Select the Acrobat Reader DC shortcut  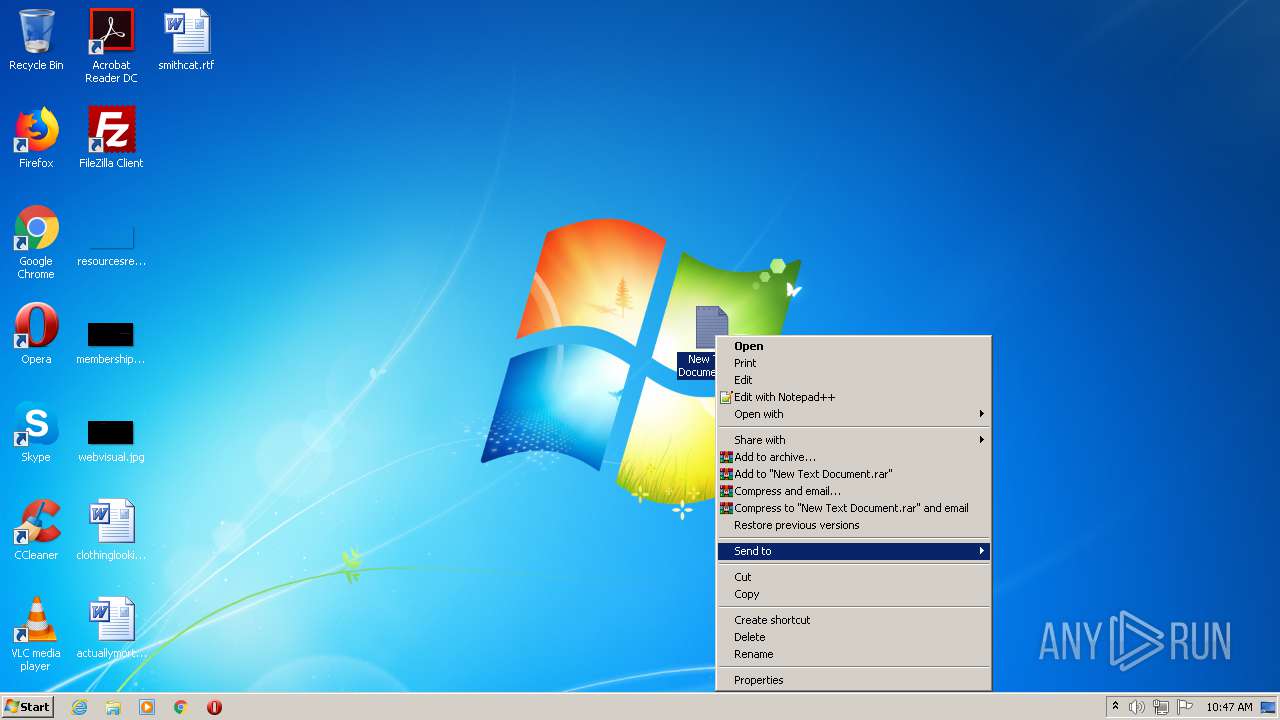coord(111,46)
